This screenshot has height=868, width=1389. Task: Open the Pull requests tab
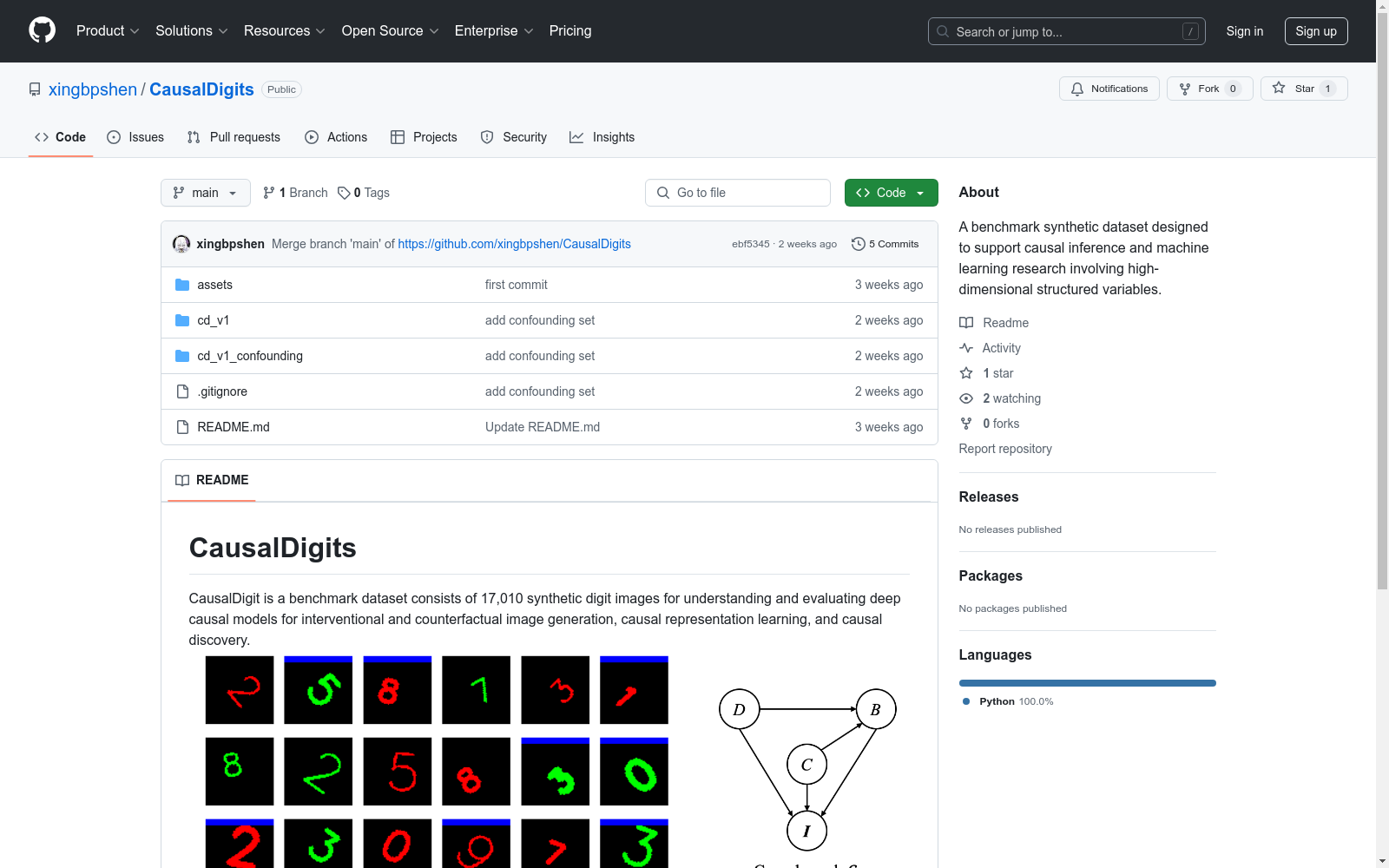234,137
